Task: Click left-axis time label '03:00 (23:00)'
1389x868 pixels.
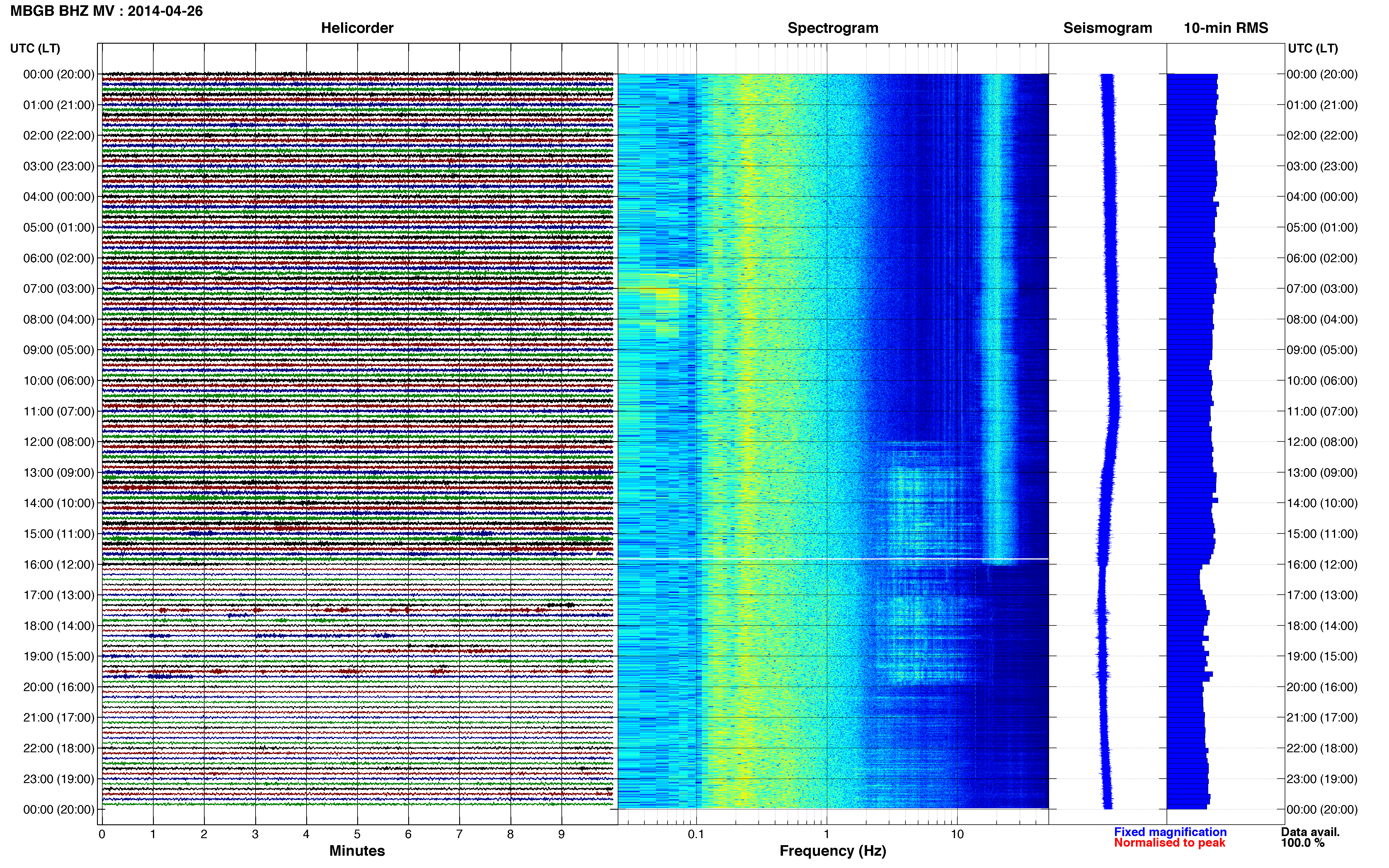Action: pos(59,166)
